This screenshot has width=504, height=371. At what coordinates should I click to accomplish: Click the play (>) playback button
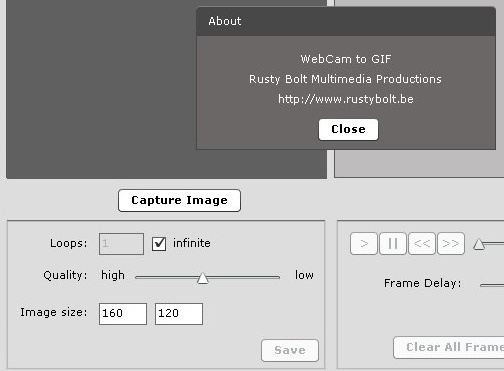[x=364, y=244]
